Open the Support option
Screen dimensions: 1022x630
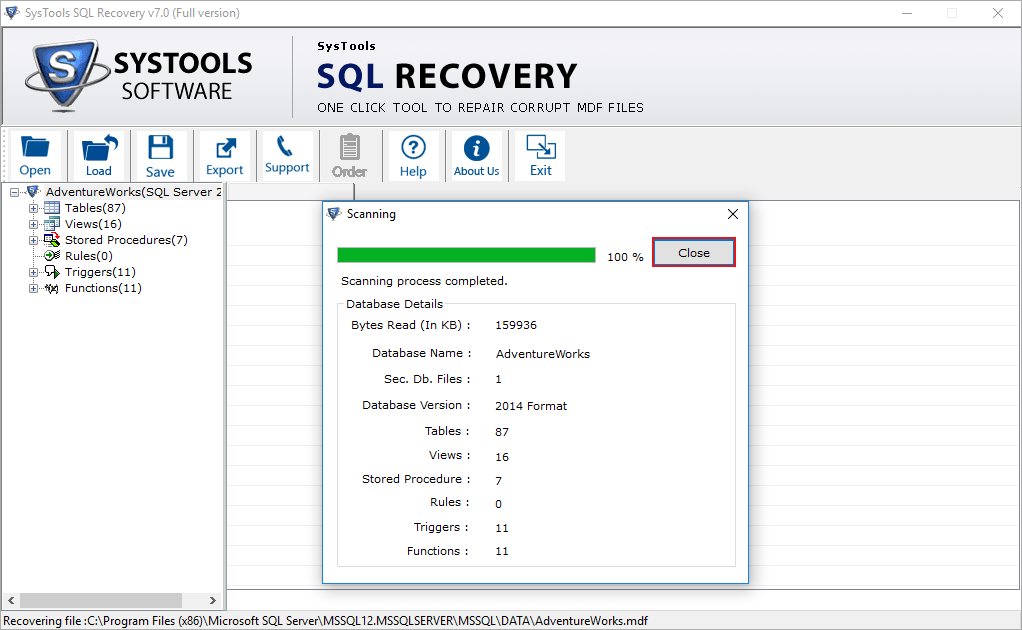click(x=287, y=155)
